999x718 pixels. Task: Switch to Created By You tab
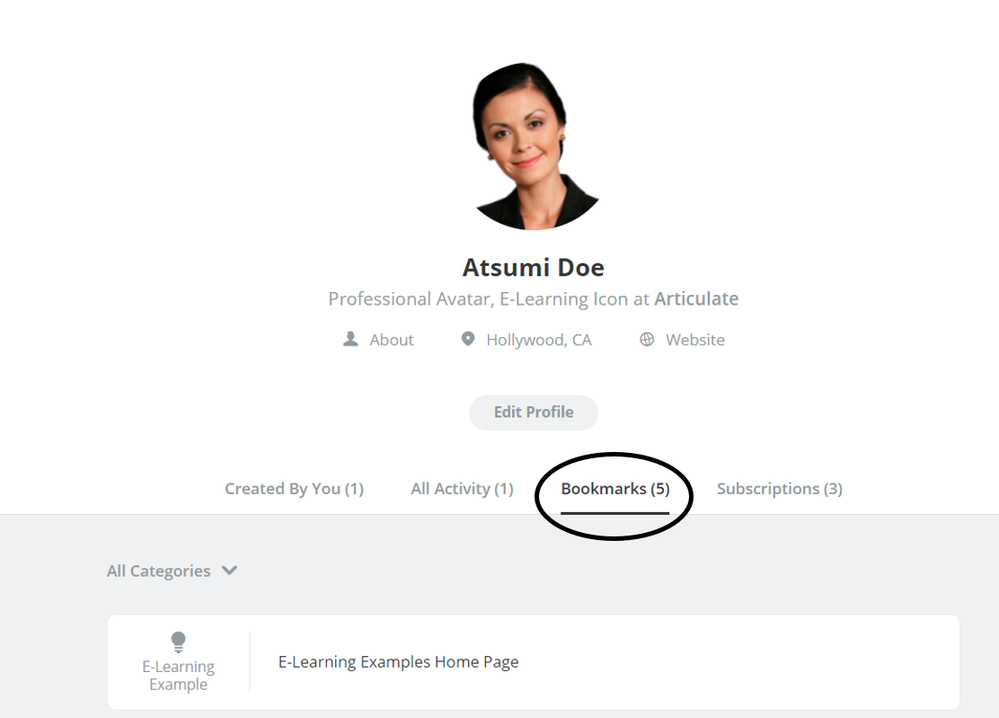294,489
